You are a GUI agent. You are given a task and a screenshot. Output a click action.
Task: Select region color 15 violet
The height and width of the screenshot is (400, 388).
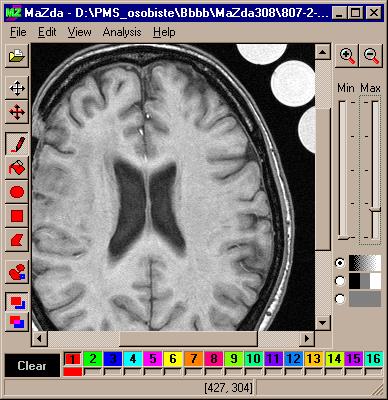click(x=354, y=359)
